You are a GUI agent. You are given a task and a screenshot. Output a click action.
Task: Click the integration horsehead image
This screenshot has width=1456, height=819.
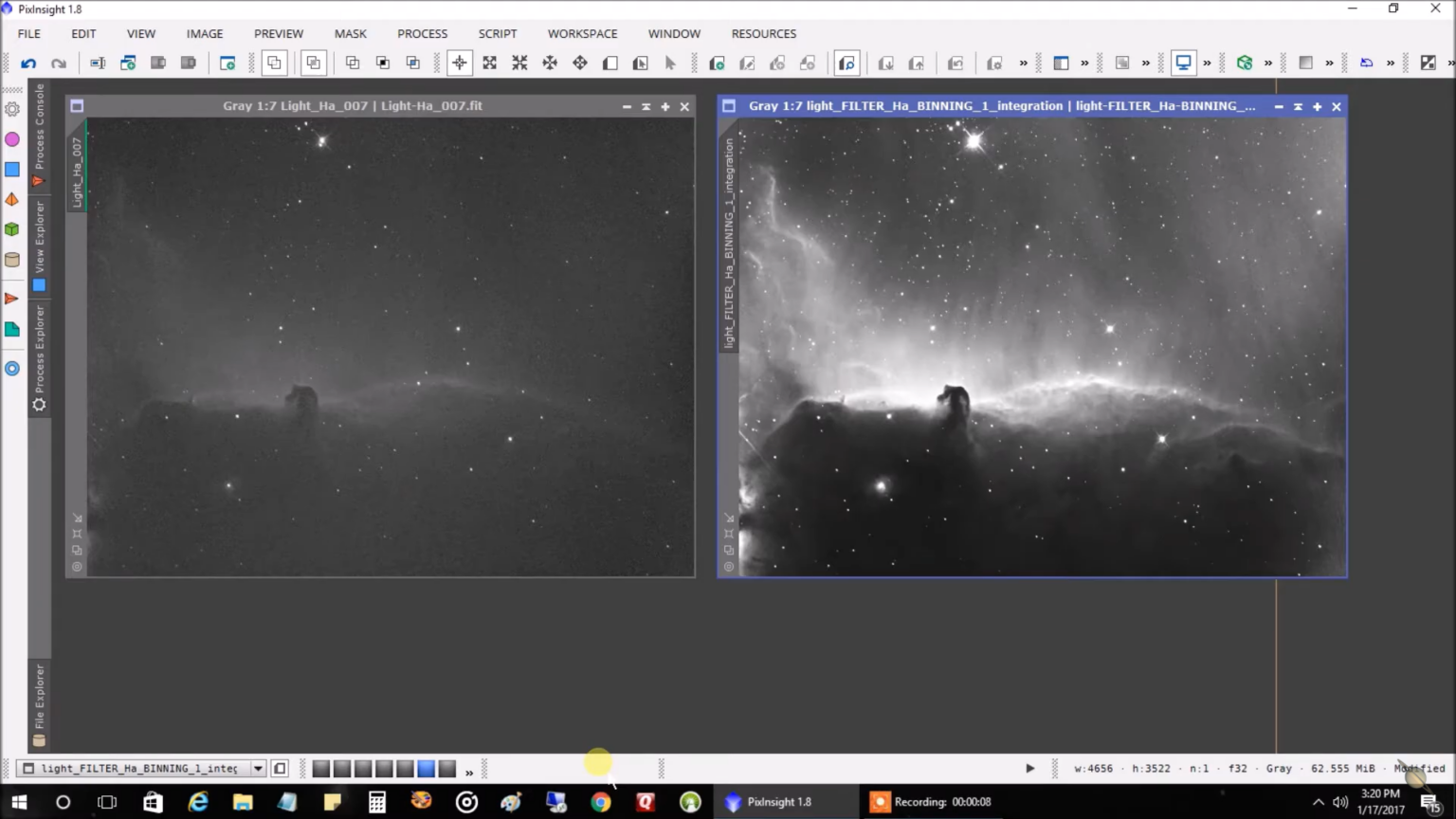(x=1043, y=347)
